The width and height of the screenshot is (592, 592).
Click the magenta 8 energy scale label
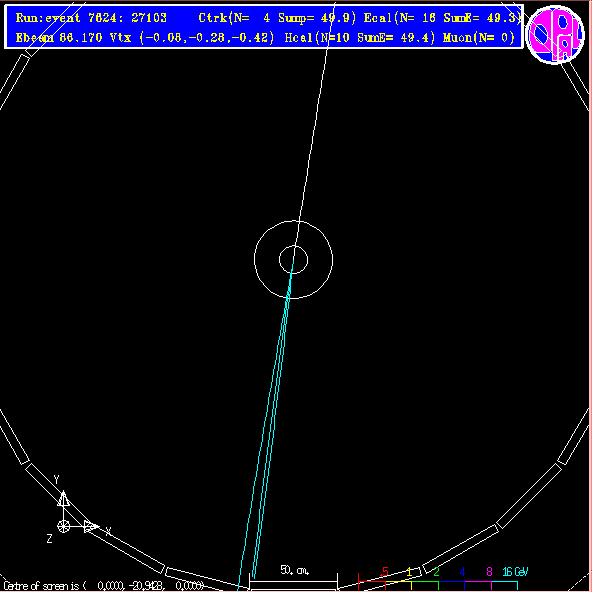point(489,572)
